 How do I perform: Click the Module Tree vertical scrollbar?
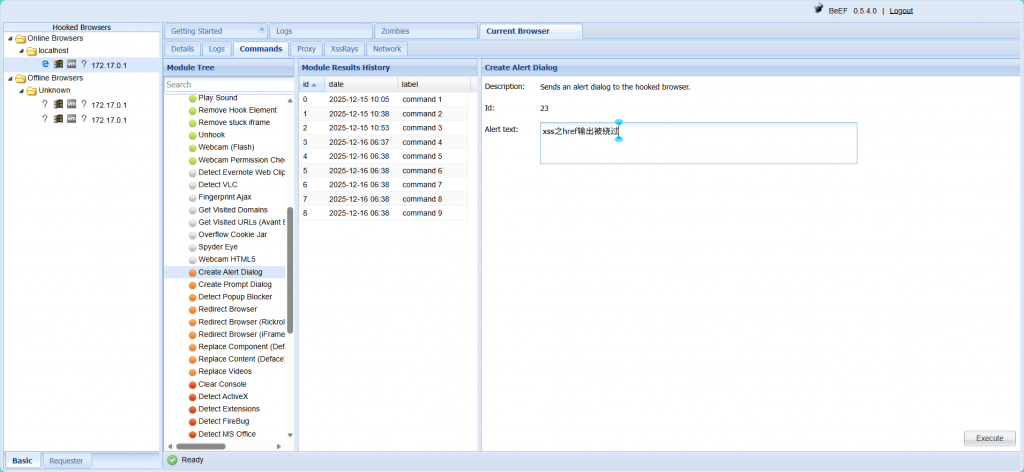(291, 270)
